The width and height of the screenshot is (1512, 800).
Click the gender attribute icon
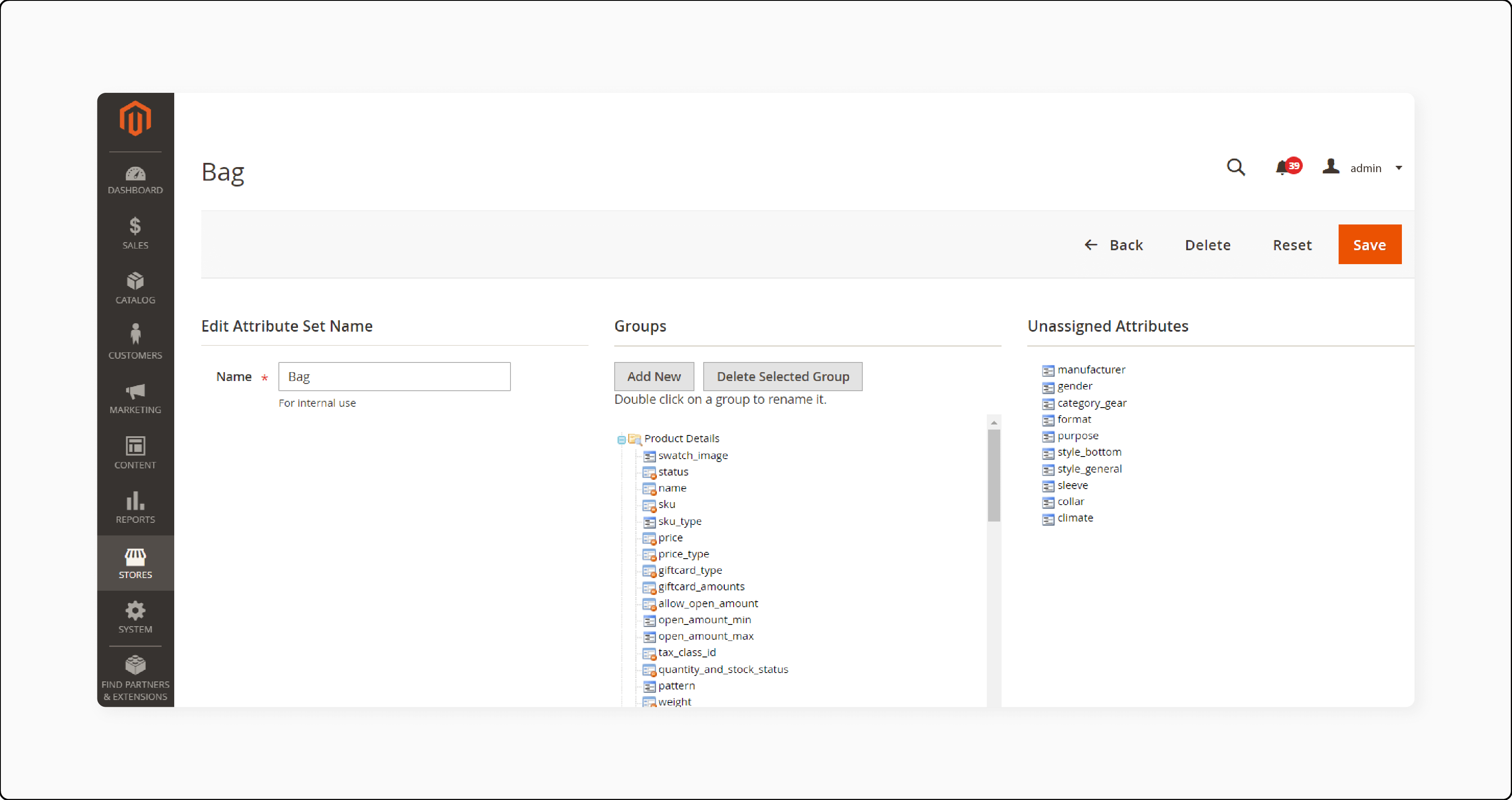click(x=1048, y=387)
